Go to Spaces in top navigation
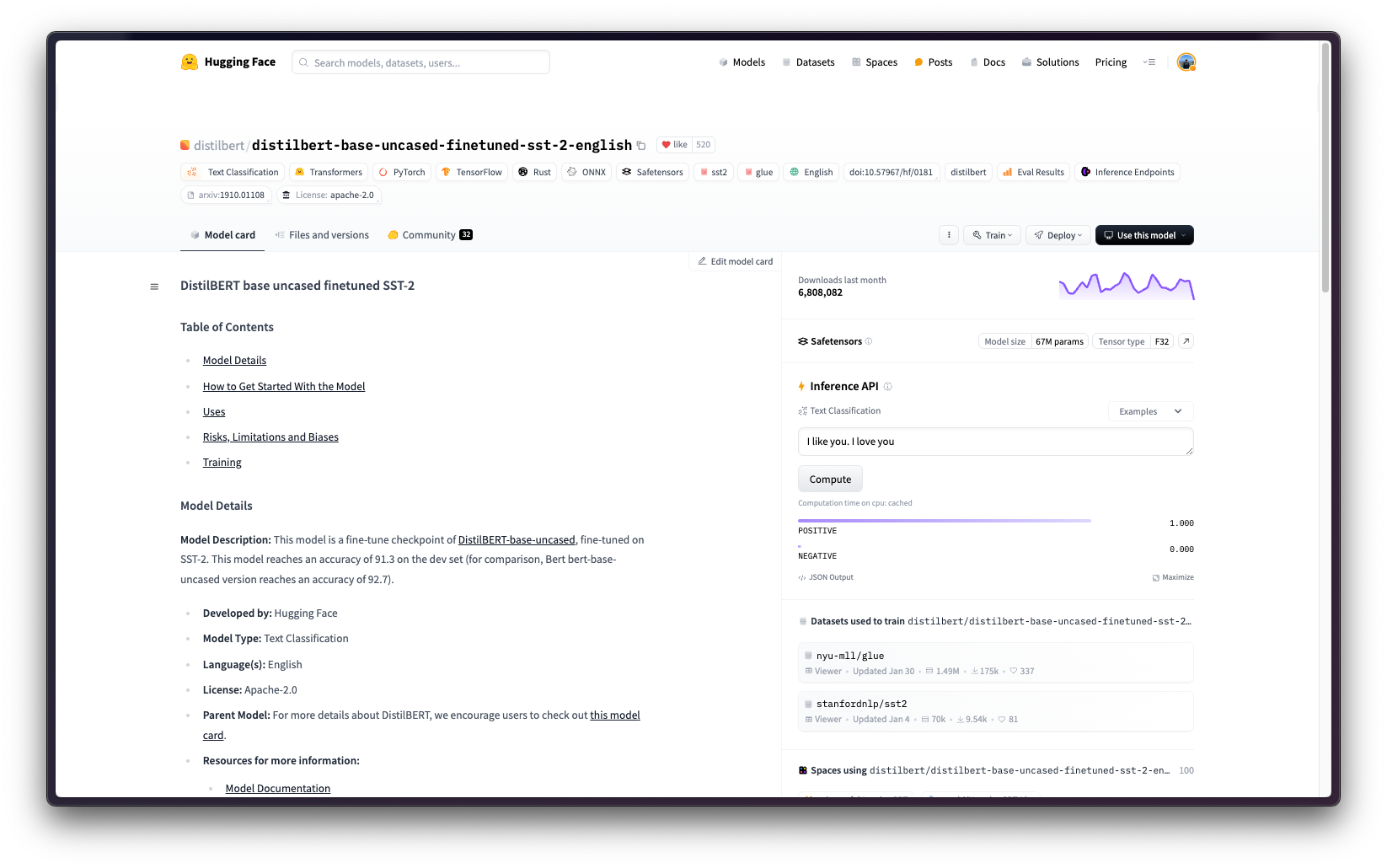The height and width of the screenshot is (868, 1387). 874,62
